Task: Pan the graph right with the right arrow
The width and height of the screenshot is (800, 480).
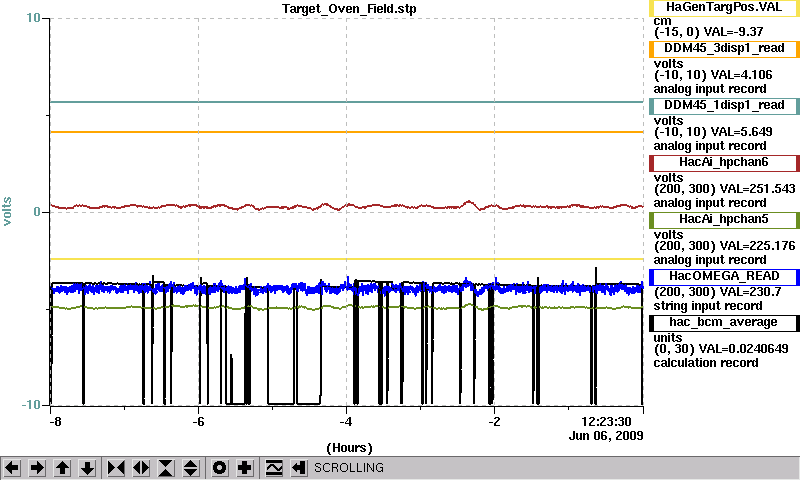Action: click(37, 468)
